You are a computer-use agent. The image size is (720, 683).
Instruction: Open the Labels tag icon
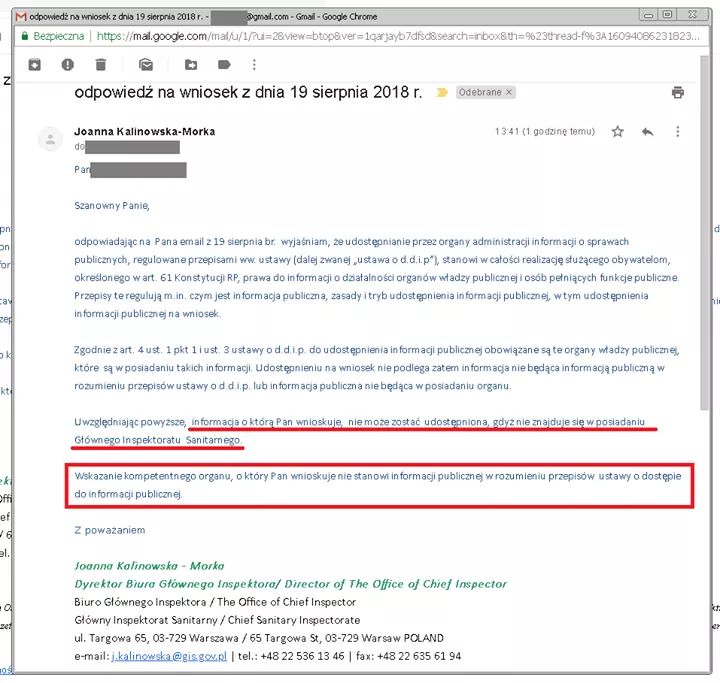click(224, 65)
